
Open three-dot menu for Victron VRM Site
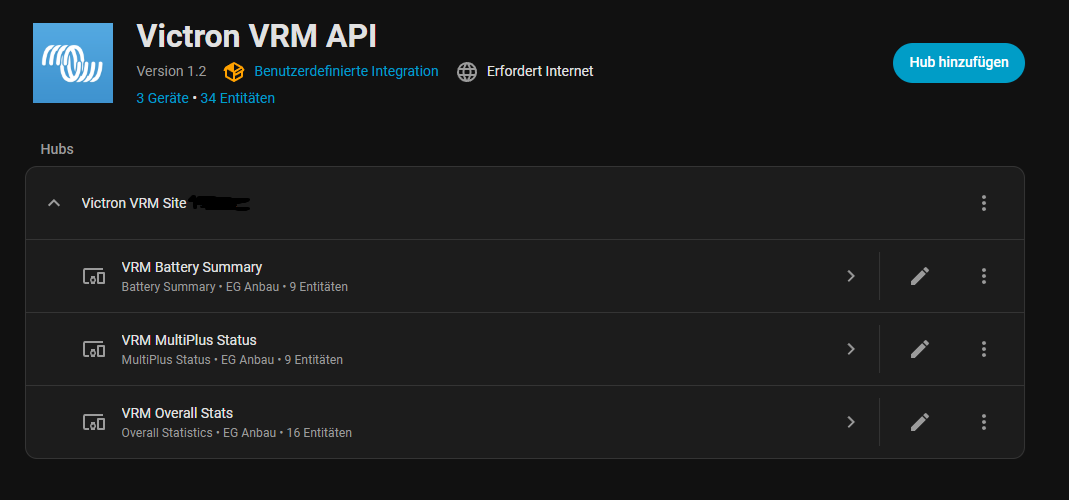984,203
